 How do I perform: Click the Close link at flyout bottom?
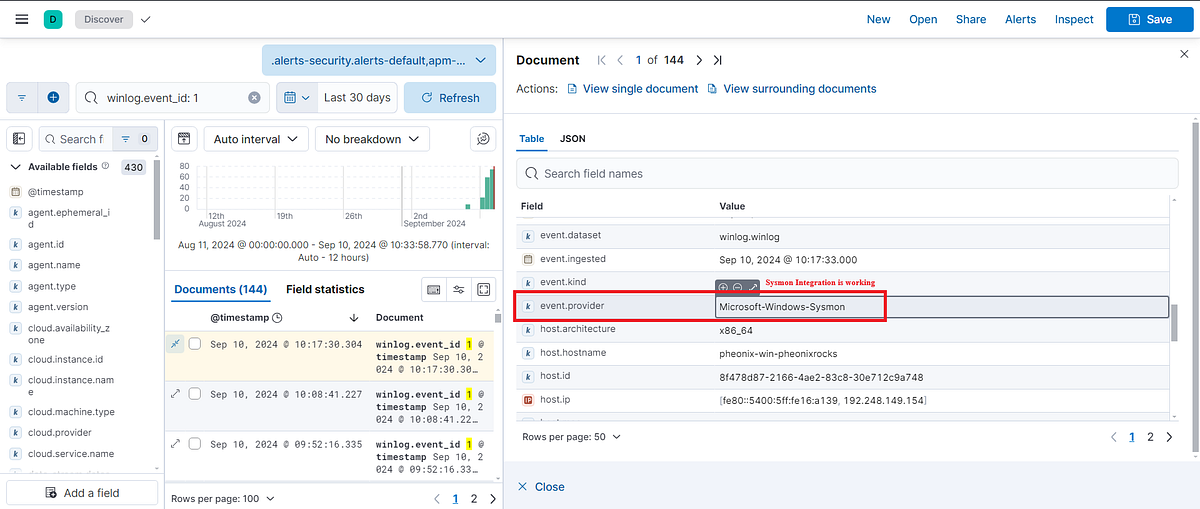(541, 487)
